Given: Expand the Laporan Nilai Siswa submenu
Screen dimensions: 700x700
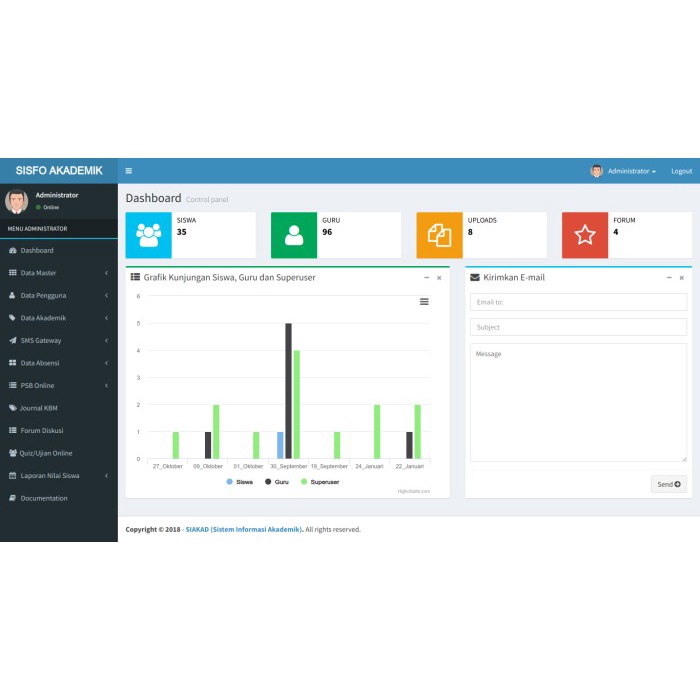Looking at the screenshot, I should [x=59, y=475].
